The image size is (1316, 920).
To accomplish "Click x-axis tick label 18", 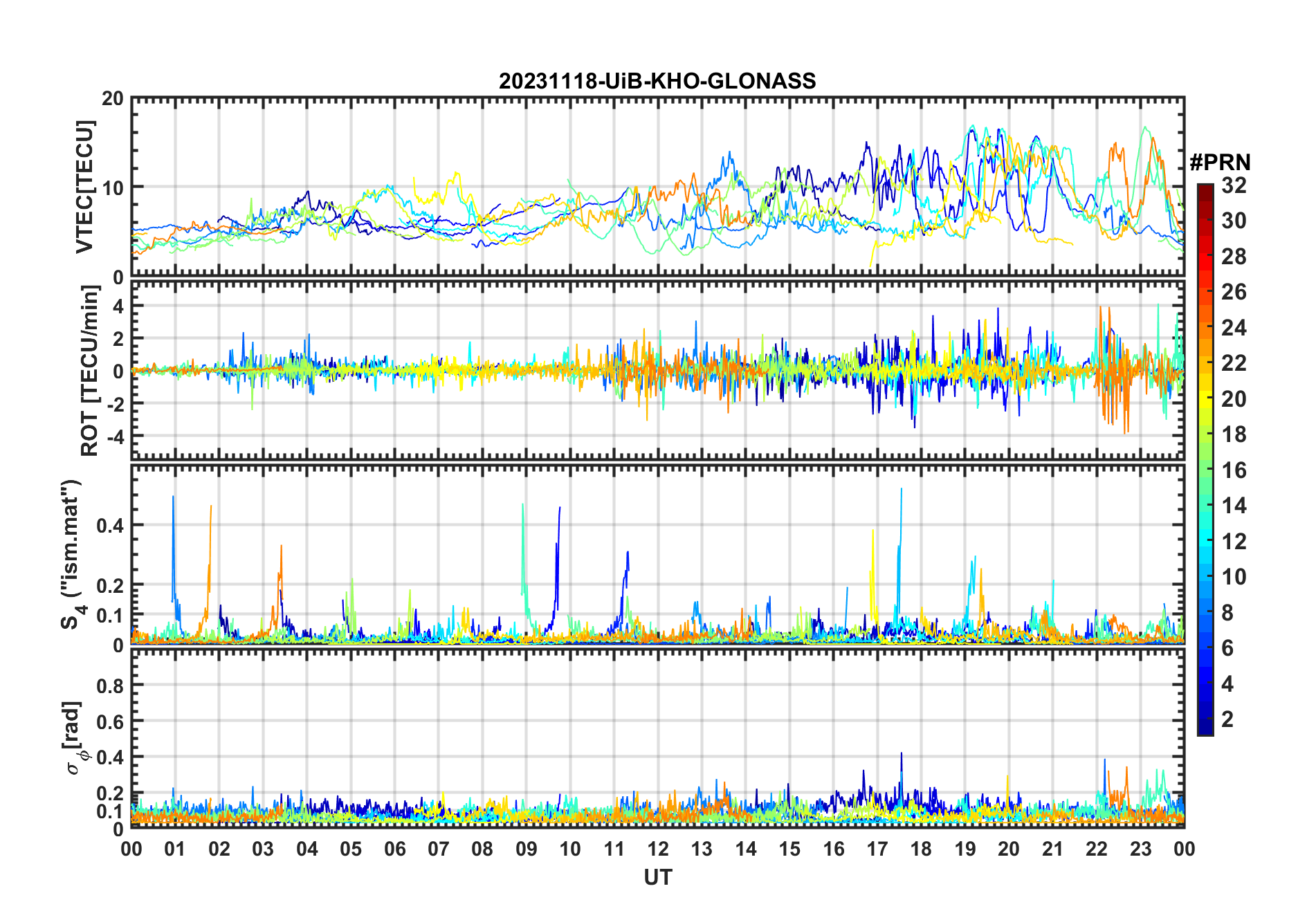I will 921,849.
